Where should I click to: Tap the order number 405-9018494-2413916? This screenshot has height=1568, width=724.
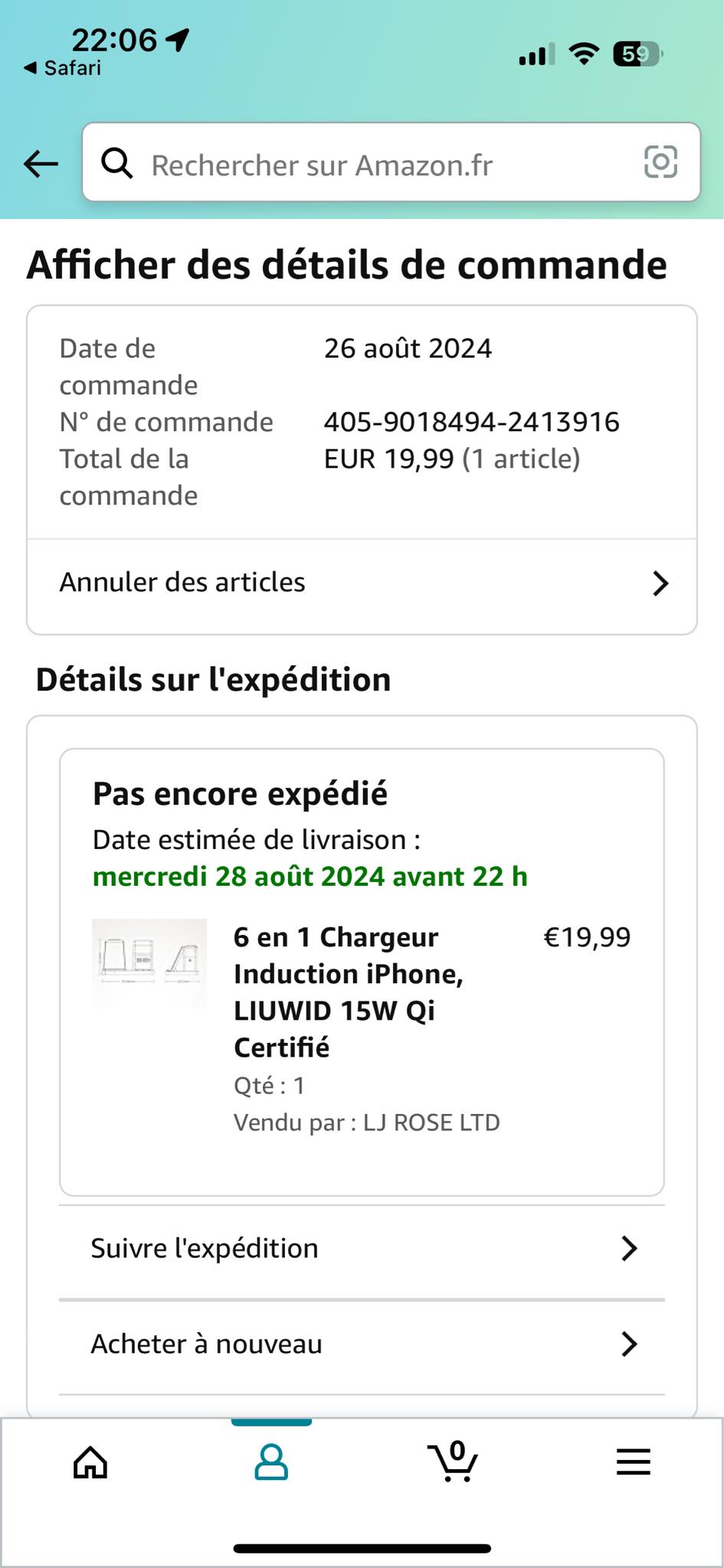pos(471,422)
